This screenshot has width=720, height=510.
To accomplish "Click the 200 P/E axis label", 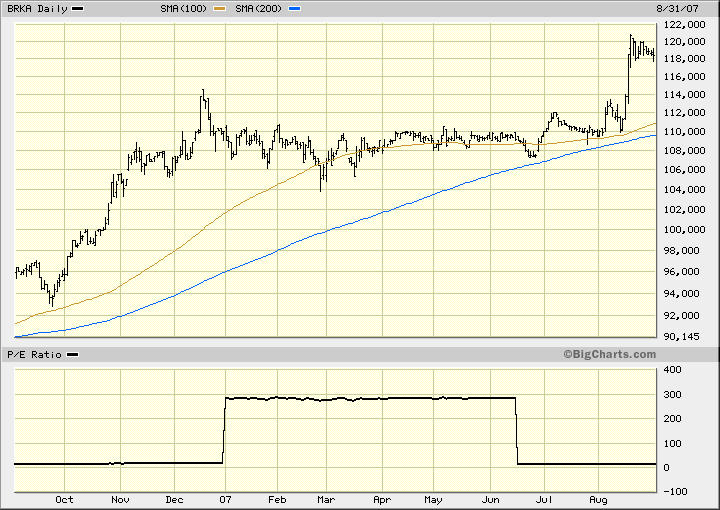I will tap(673, 419).
